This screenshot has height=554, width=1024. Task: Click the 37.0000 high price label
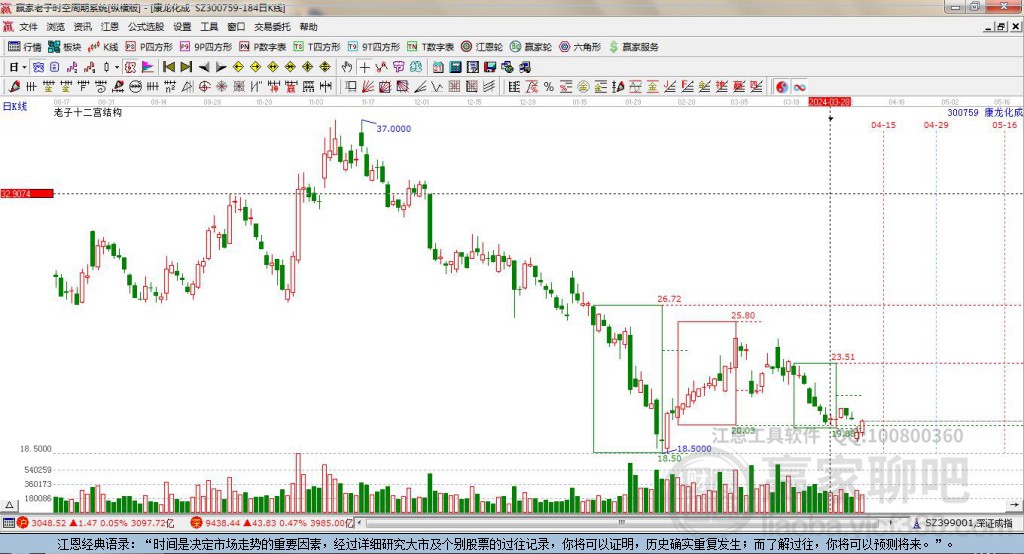pos(394,129)
